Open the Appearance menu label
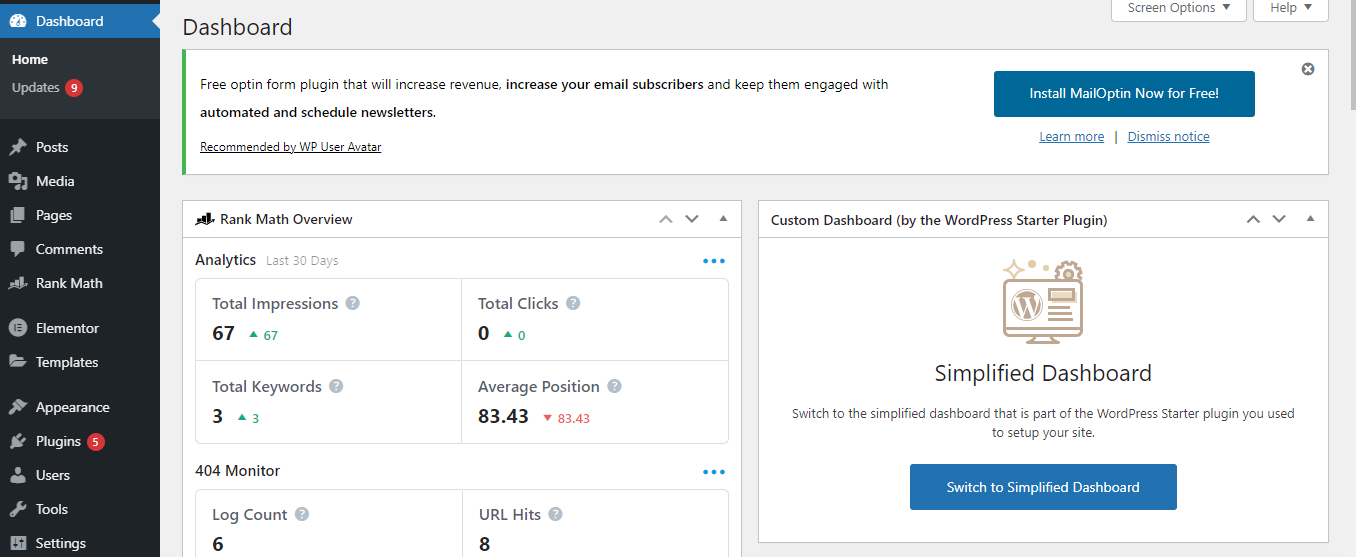This screenshot has height=557, width=1356. tap(73, 407)
